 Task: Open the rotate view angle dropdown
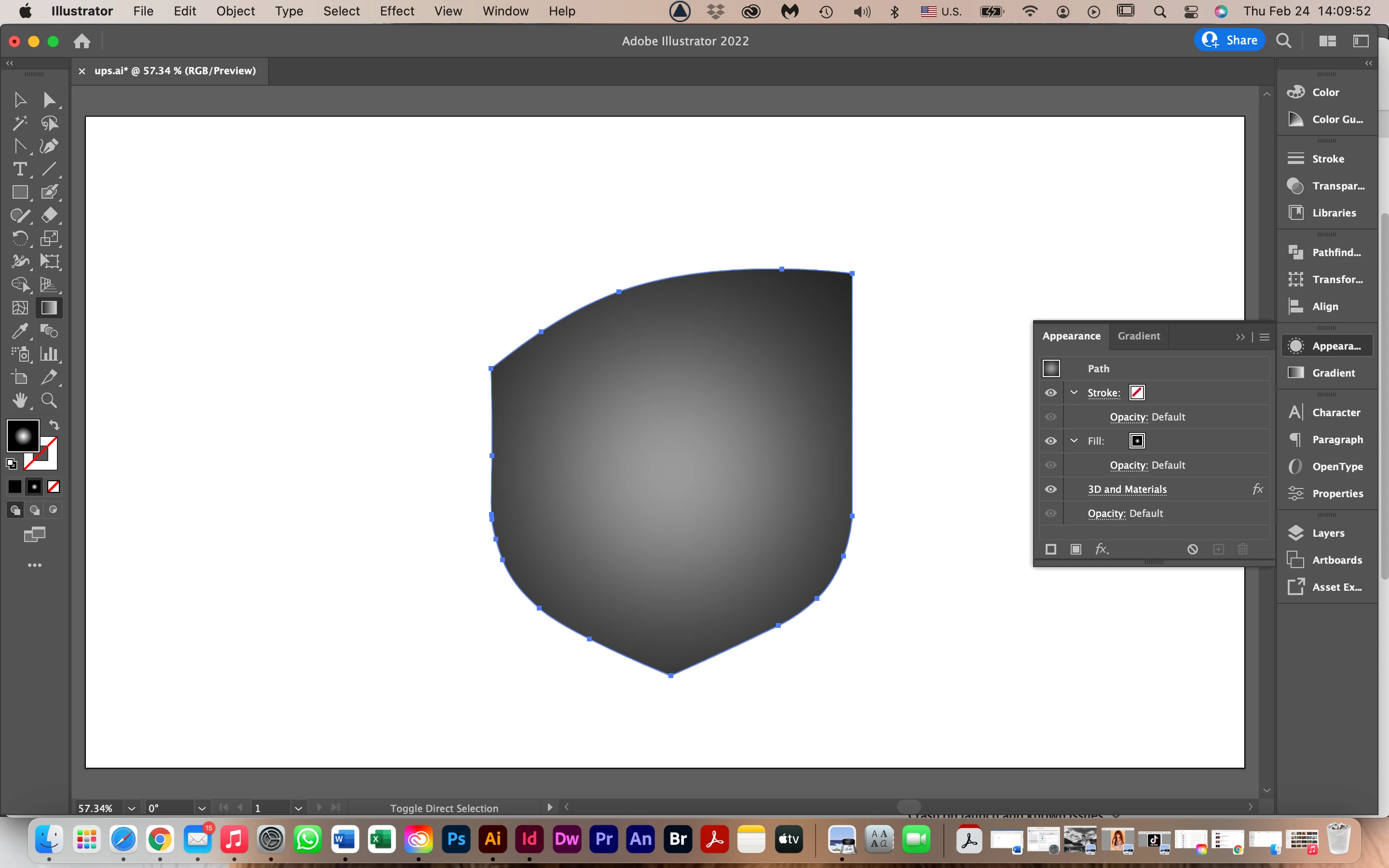tap(202, 808)
